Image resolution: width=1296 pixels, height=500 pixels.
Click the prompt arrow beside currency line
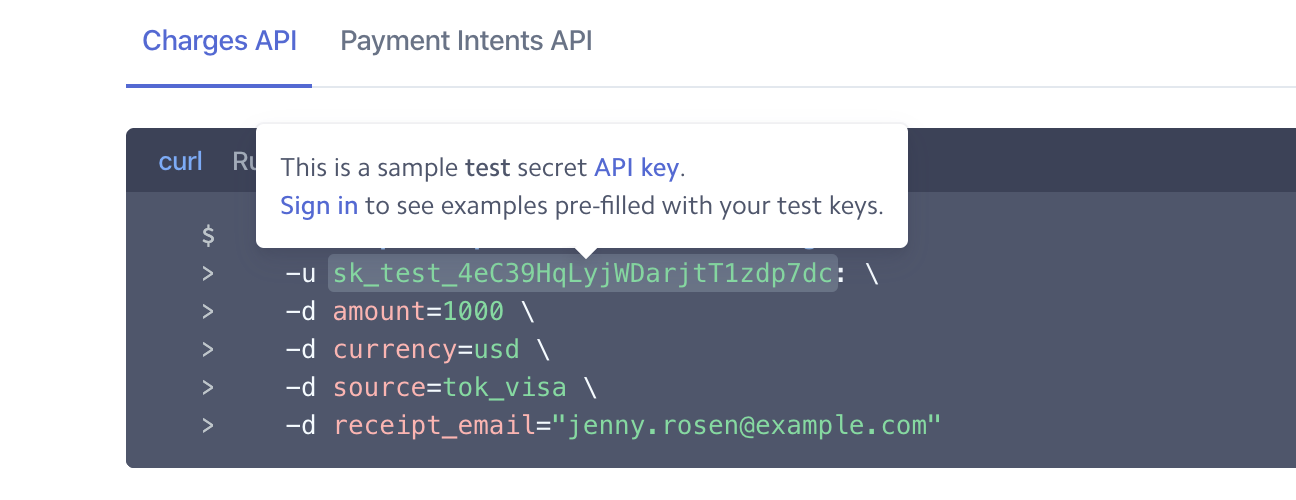(208, 350)
